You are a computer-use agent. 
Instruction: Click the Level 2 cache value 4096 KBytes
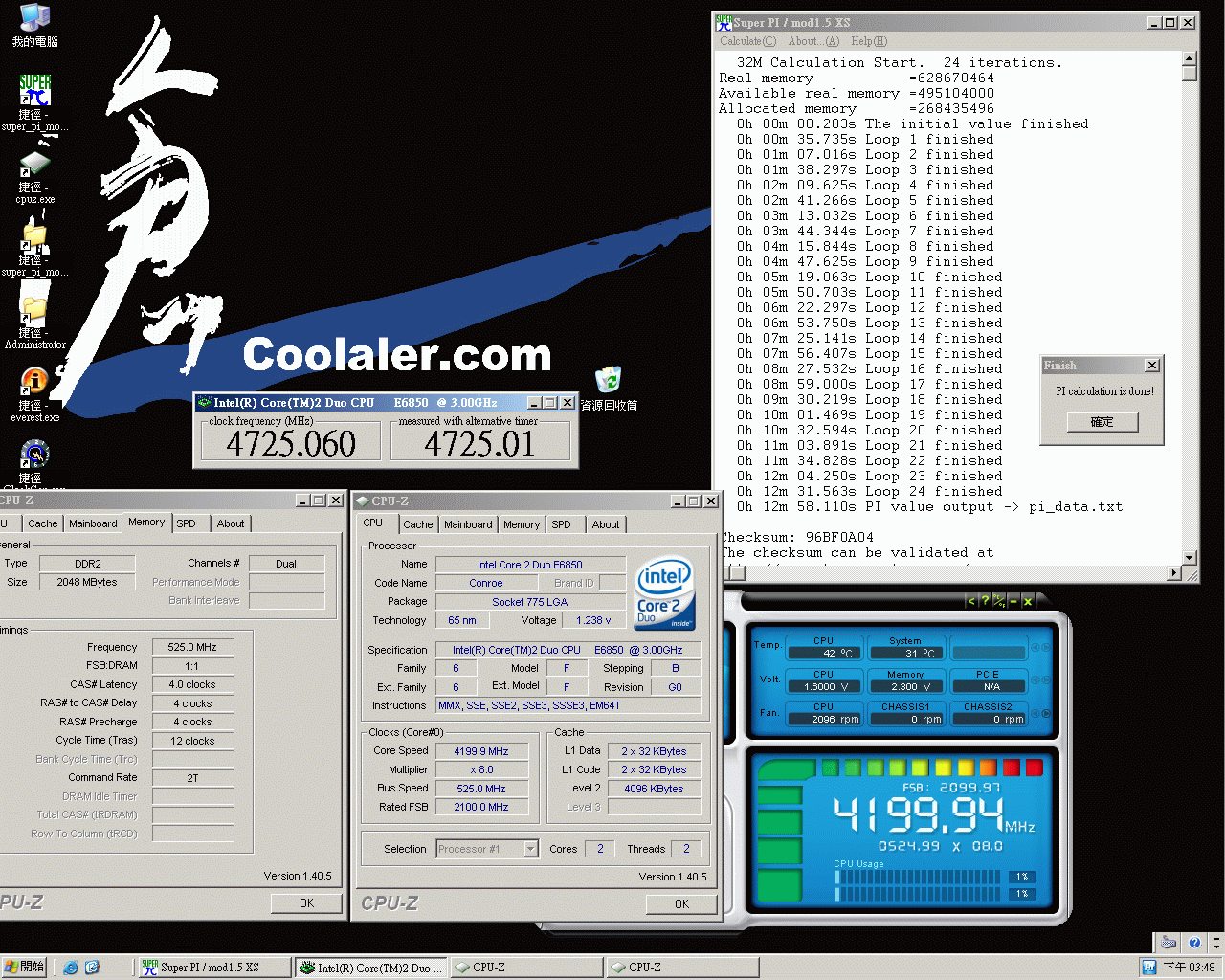pos(655,789)
